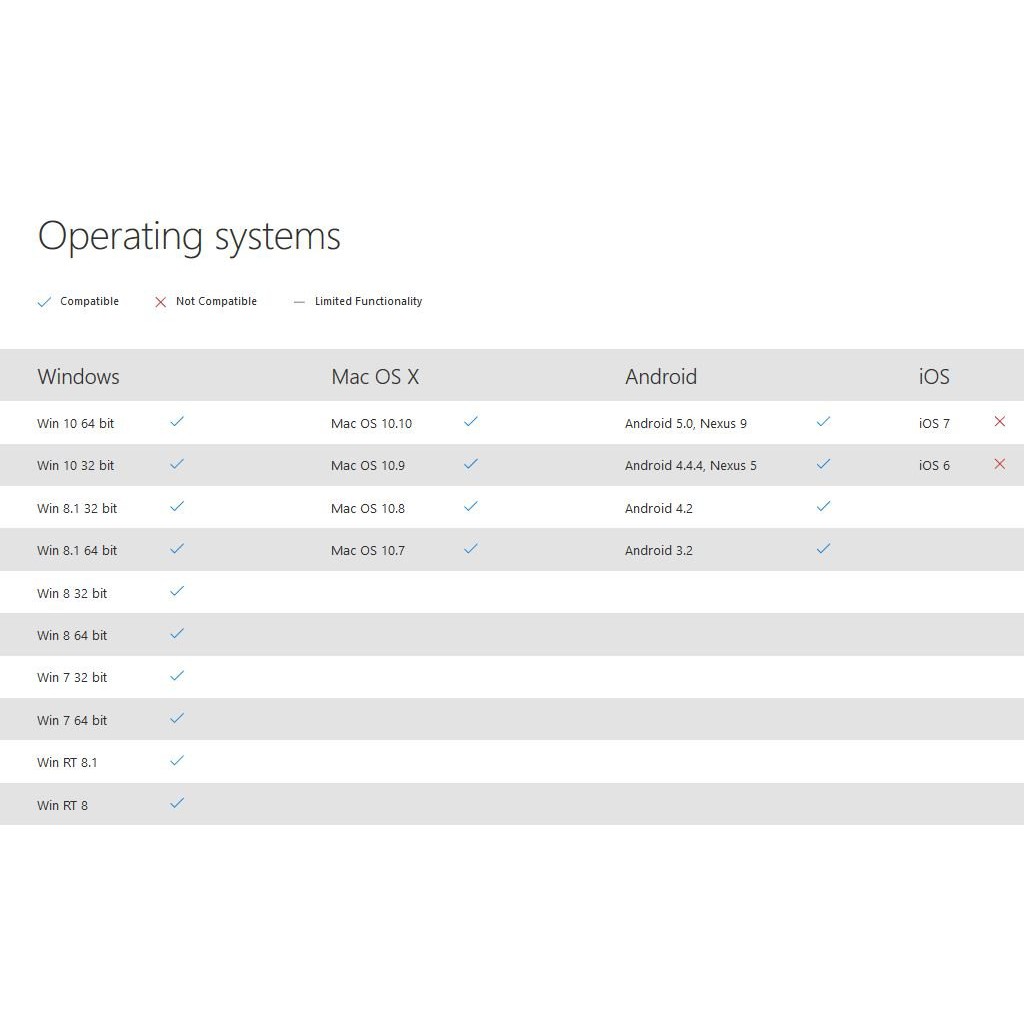Click the checkmark for Mac OS 10.10
Screen dimensions: 1024x1024
(471, 422)
